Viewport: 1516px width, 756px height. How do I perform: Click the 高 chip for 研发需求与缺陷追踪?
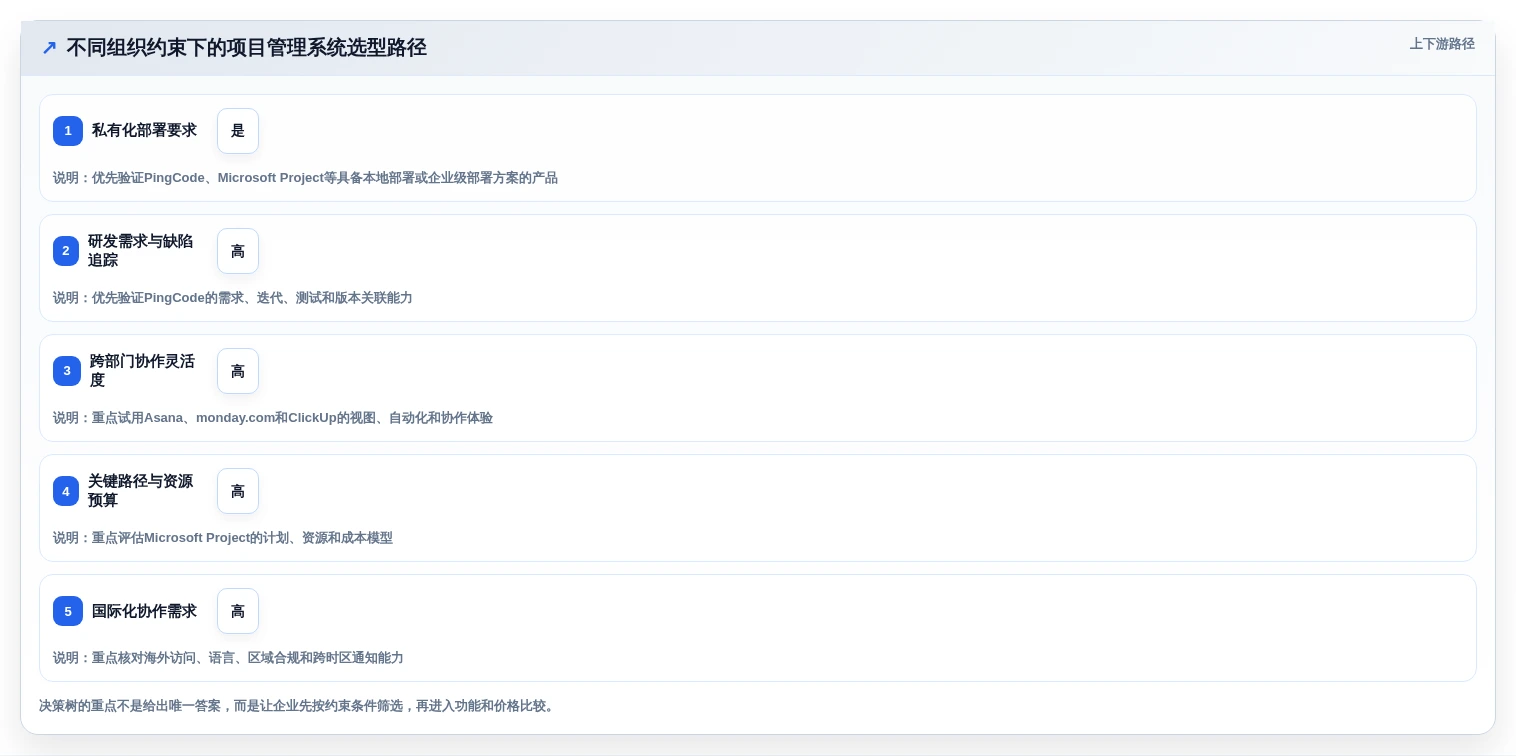[x=238, y=251]
